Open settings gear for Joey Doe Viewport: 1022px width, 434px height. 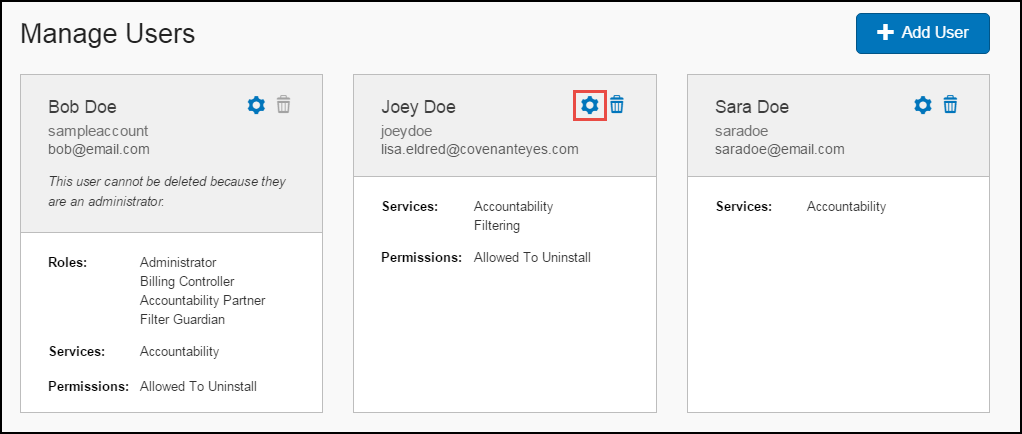tap(590, 105)
